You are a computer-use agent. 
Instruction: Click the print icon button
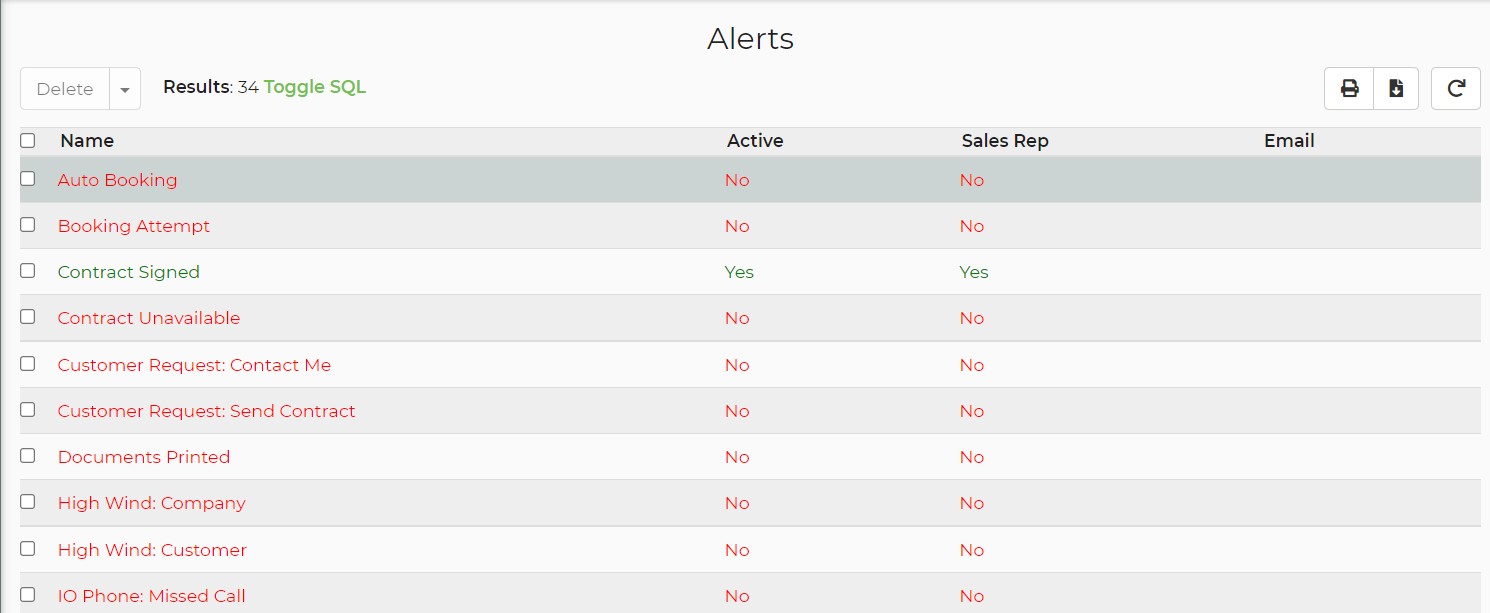(x=1349, y=89)
